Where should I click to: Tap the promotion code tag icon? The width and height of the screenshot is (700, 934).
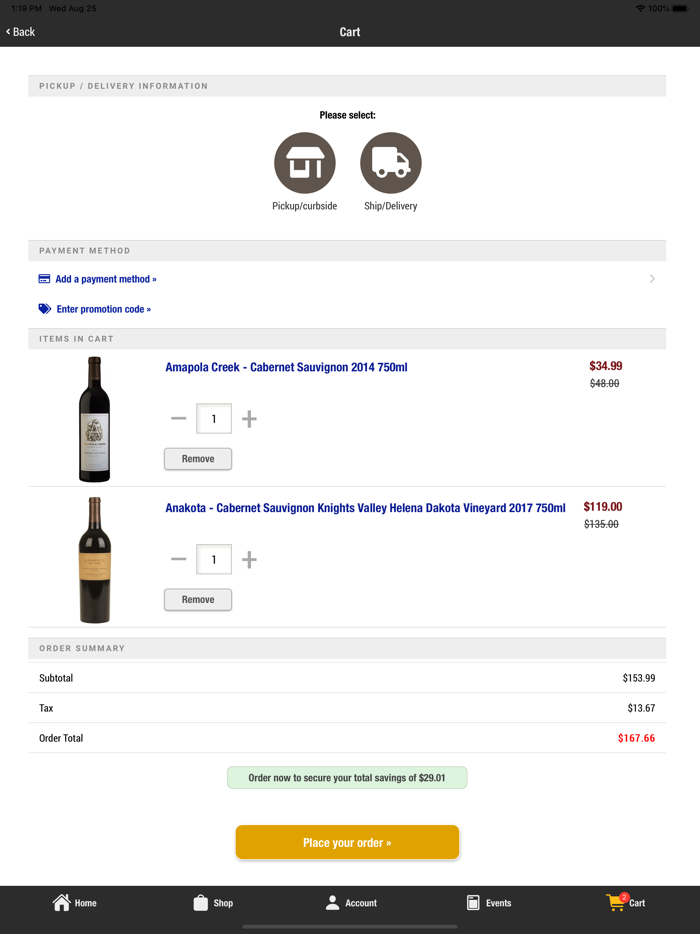[x=45, y=309]
